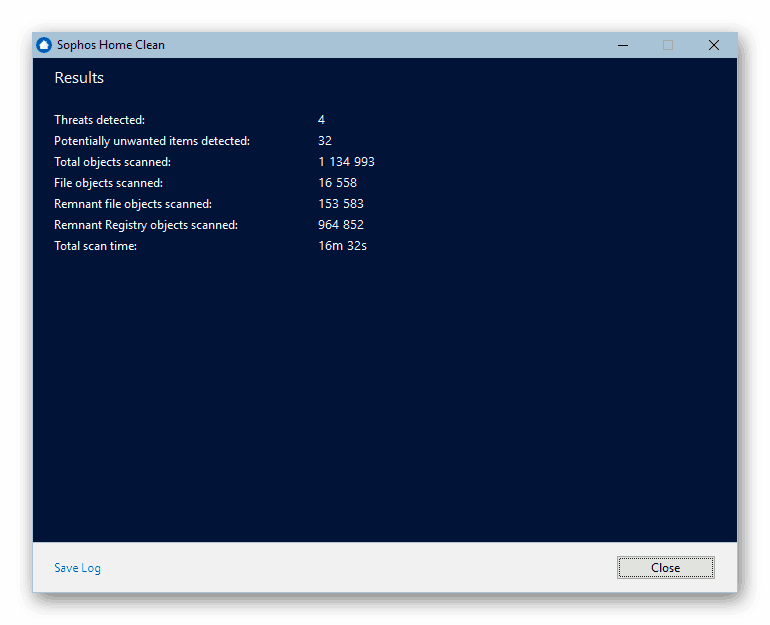Click the disabled maximize window button
Screen dimensions: 770x625
668,45
